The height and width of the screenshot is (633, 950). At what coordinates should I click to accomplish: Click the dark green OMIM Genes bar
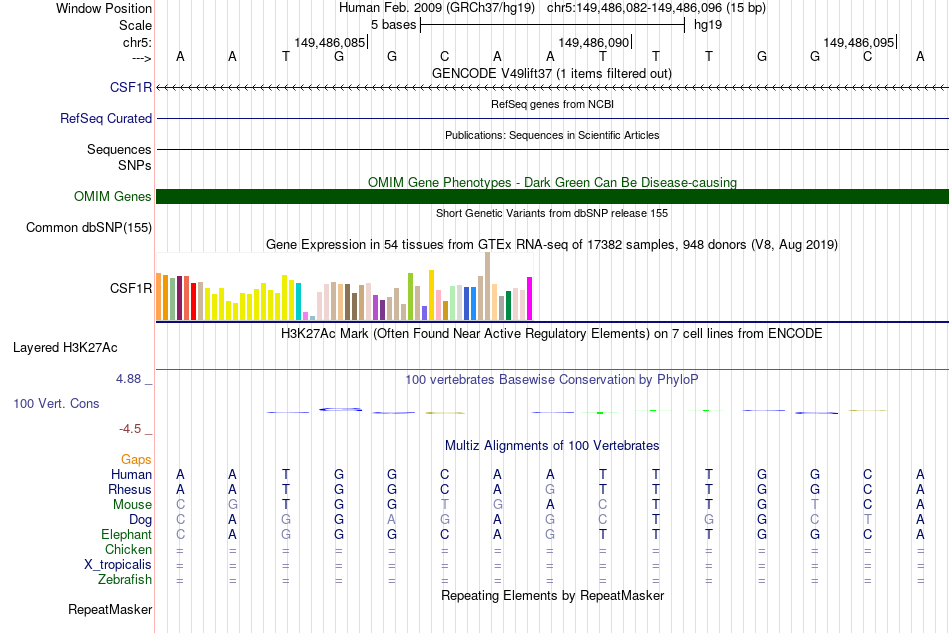(552, 196)
